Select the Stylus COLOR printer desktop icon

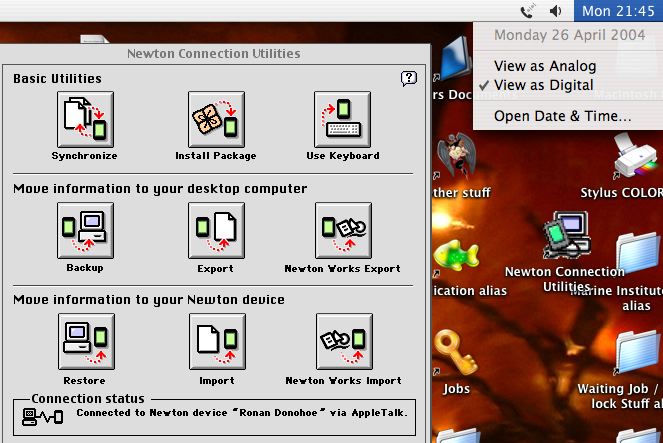635,156
